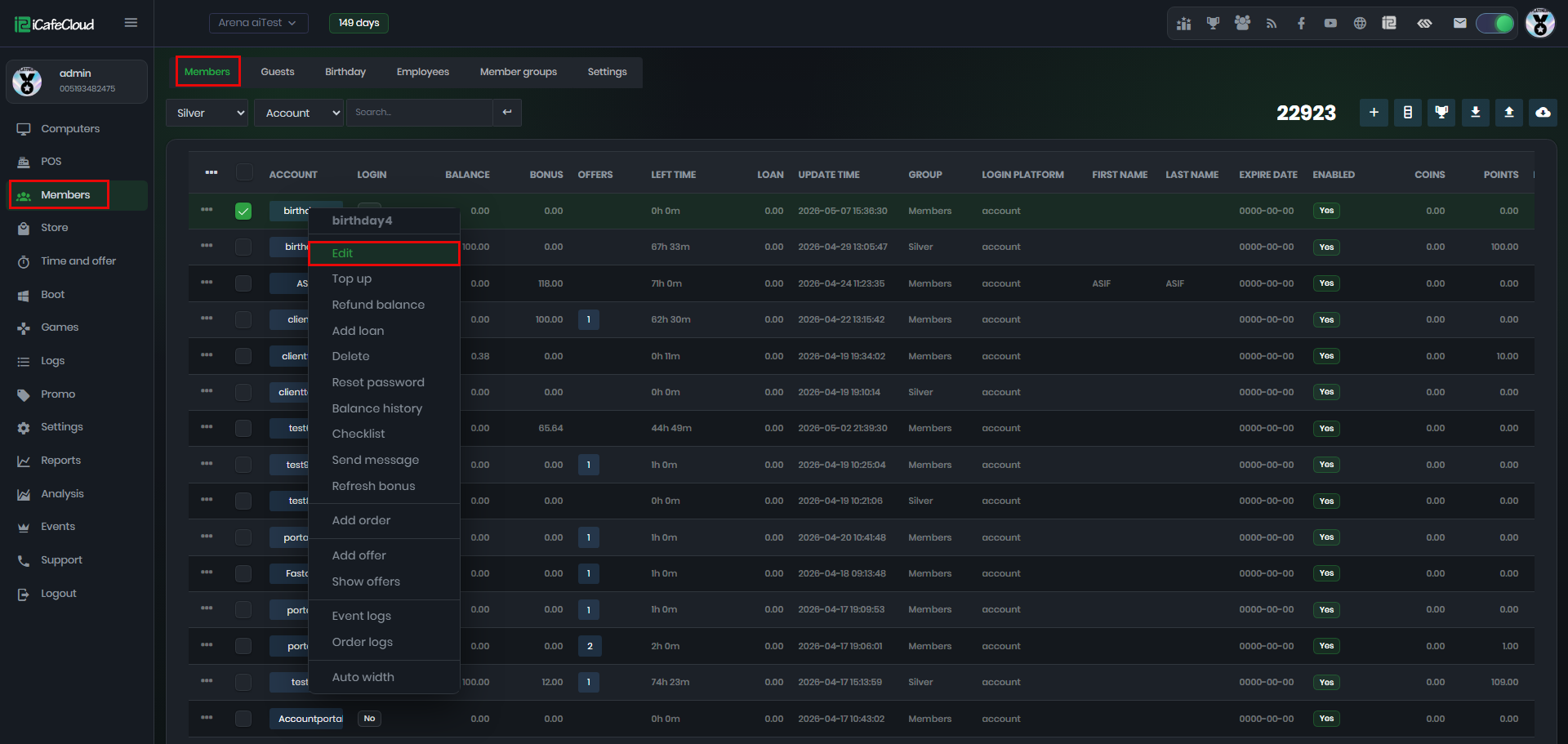Click the trophy icon in the top bar
The image size is (1568, 744).
tap(1213, 23)
